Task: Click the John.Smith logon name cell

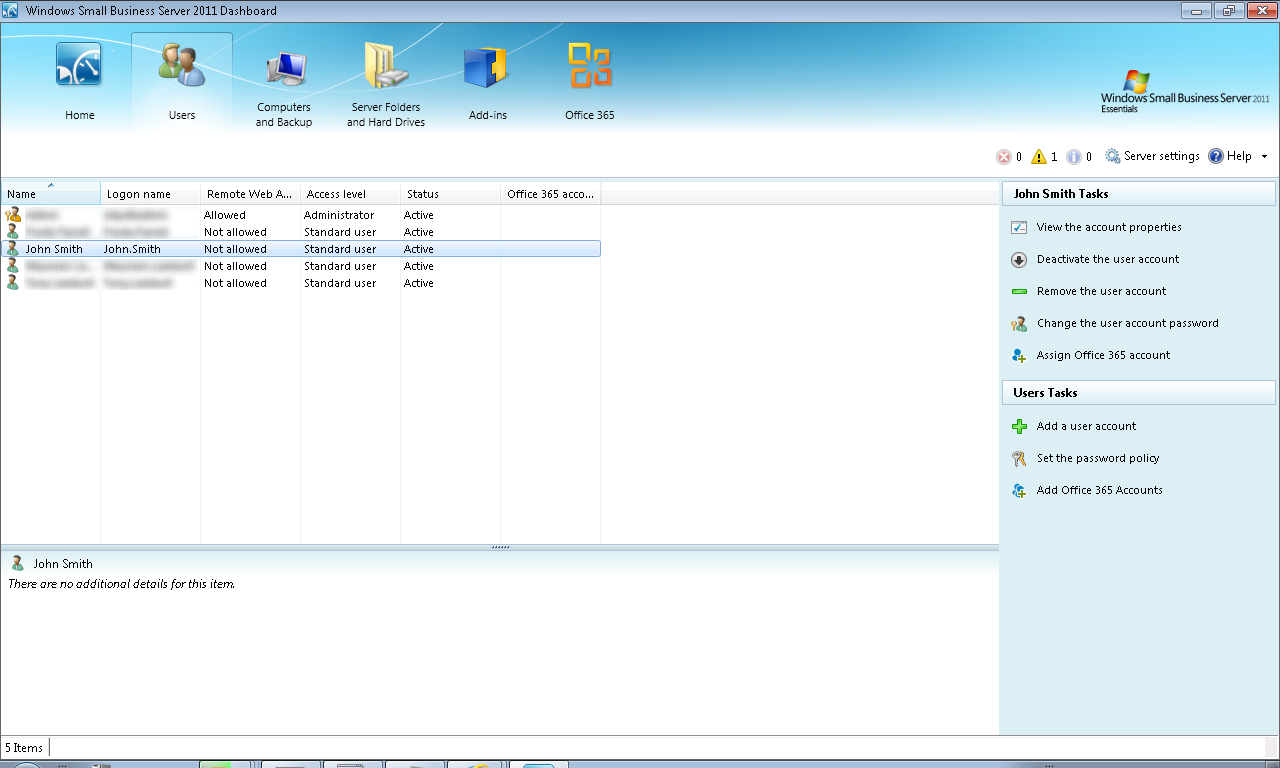Action: pos(132,250)
